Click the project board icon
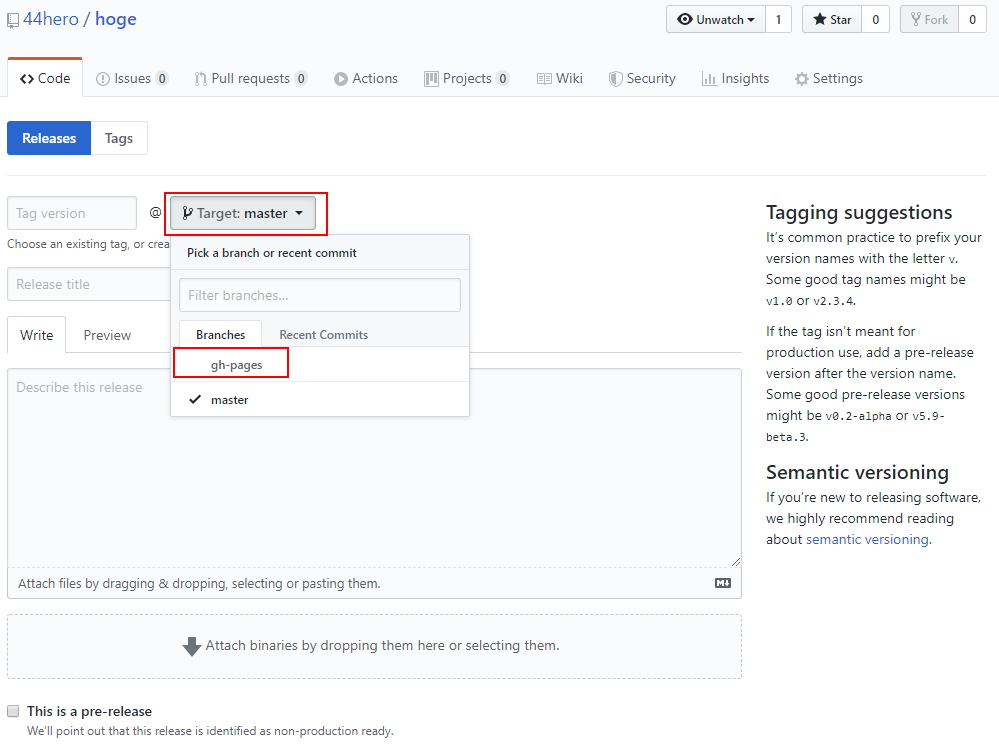The height and width of the screenshot is (752, 999). tap(431, 78)
